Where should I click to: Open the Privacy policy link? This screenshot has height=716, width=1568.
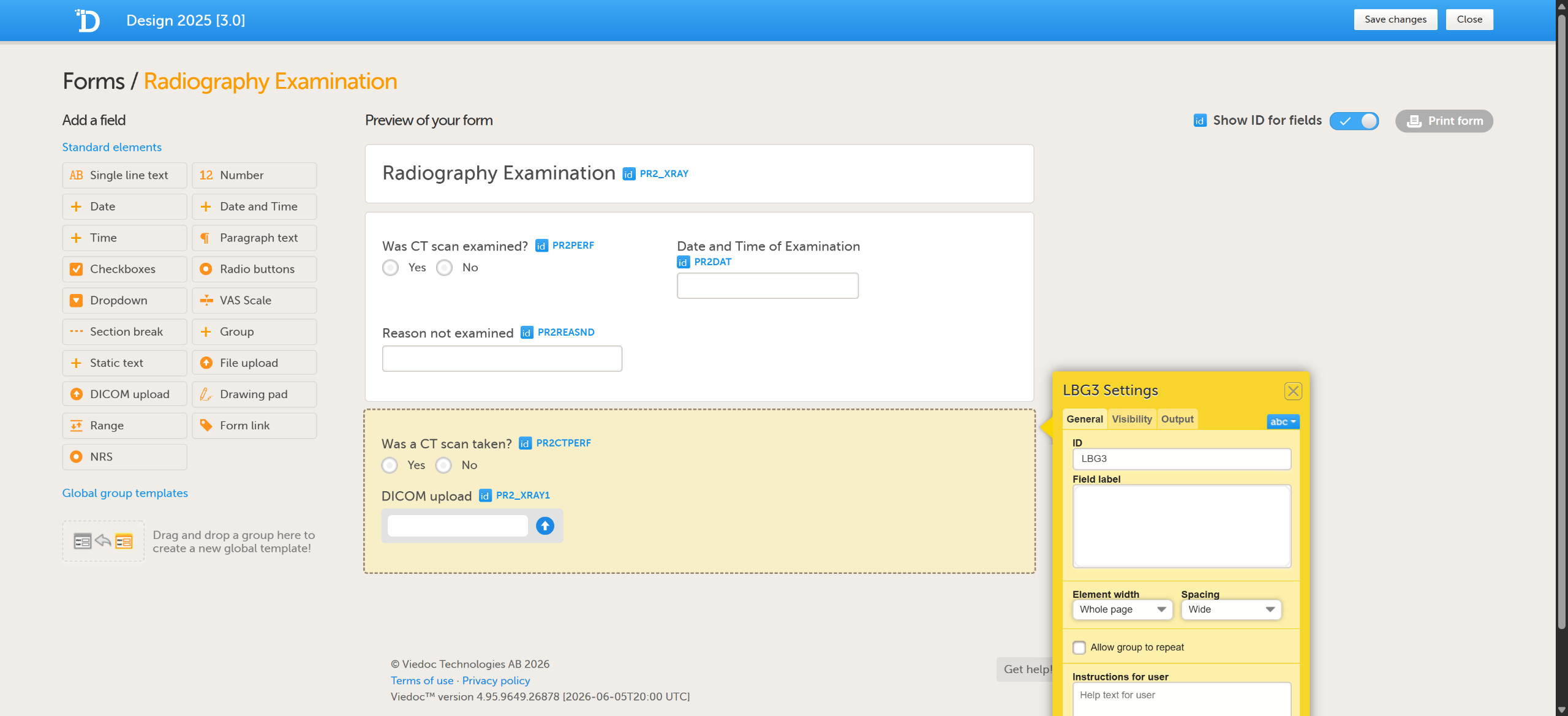[496, 680]
